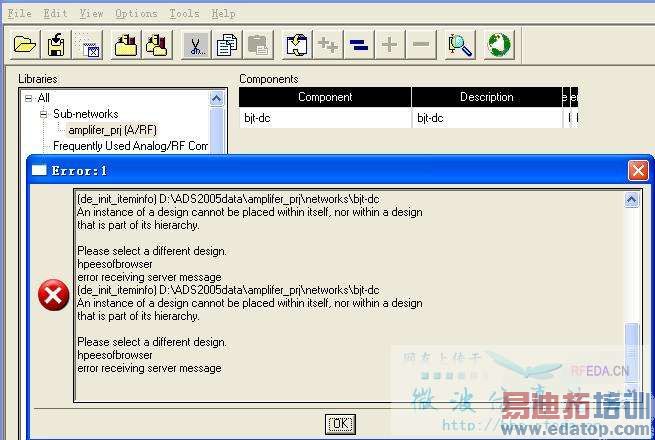This screenshot has width=655, height=440.
Task: Select amplifer_prj (A/RF) library item
Action: [x=112, y=130]
